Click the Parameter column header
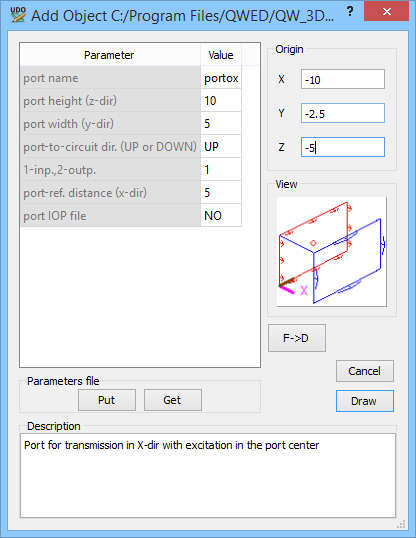This screenshot has width=416, height=538. [x=110, y=55]
